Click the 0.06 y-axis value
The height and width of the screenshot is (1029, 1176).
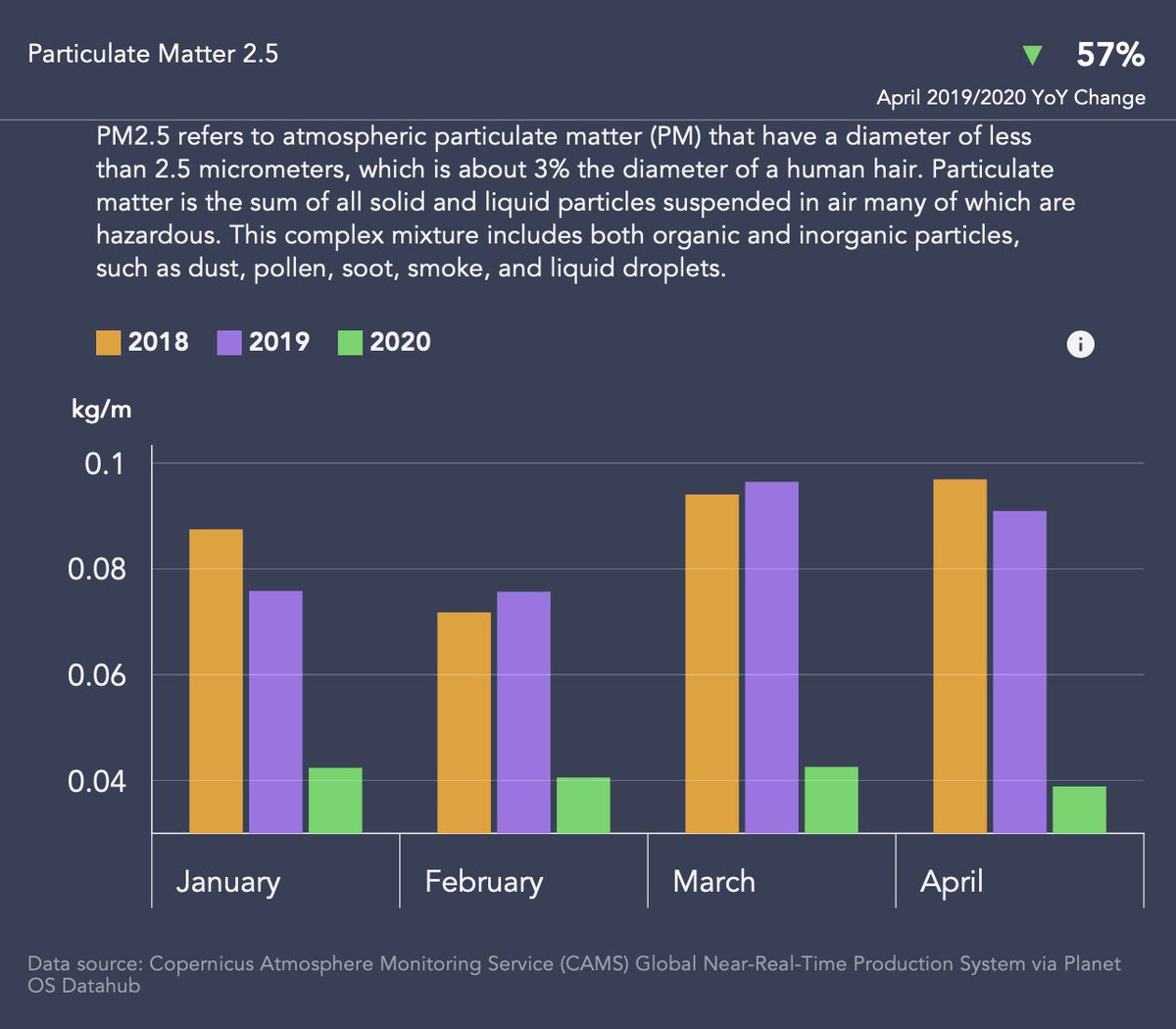pyautogui.click(x=97, y=675)
